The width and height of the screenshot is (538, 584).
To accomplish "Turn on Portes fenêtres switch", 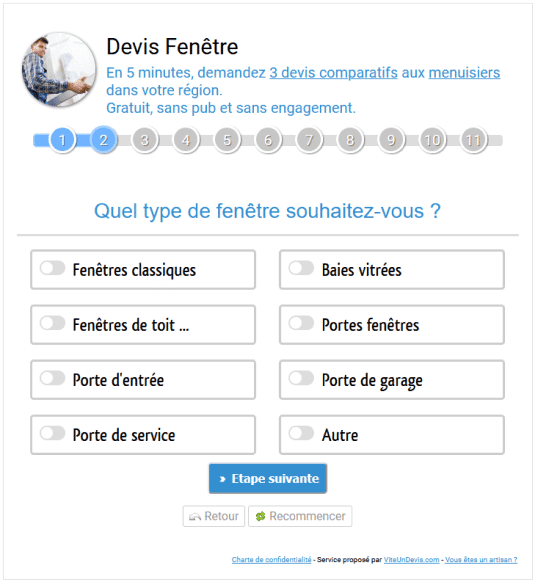I will pos(301,323).
